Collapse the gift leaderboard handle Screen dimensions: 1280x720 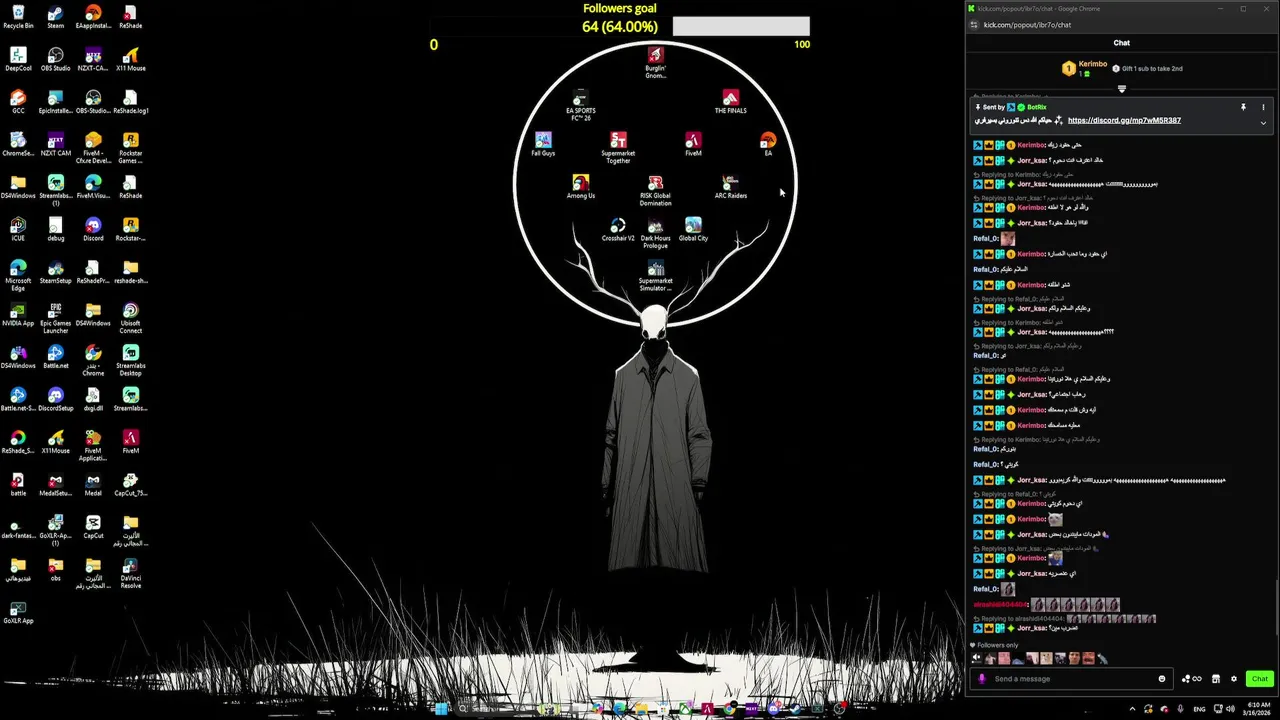(1122, 89)
